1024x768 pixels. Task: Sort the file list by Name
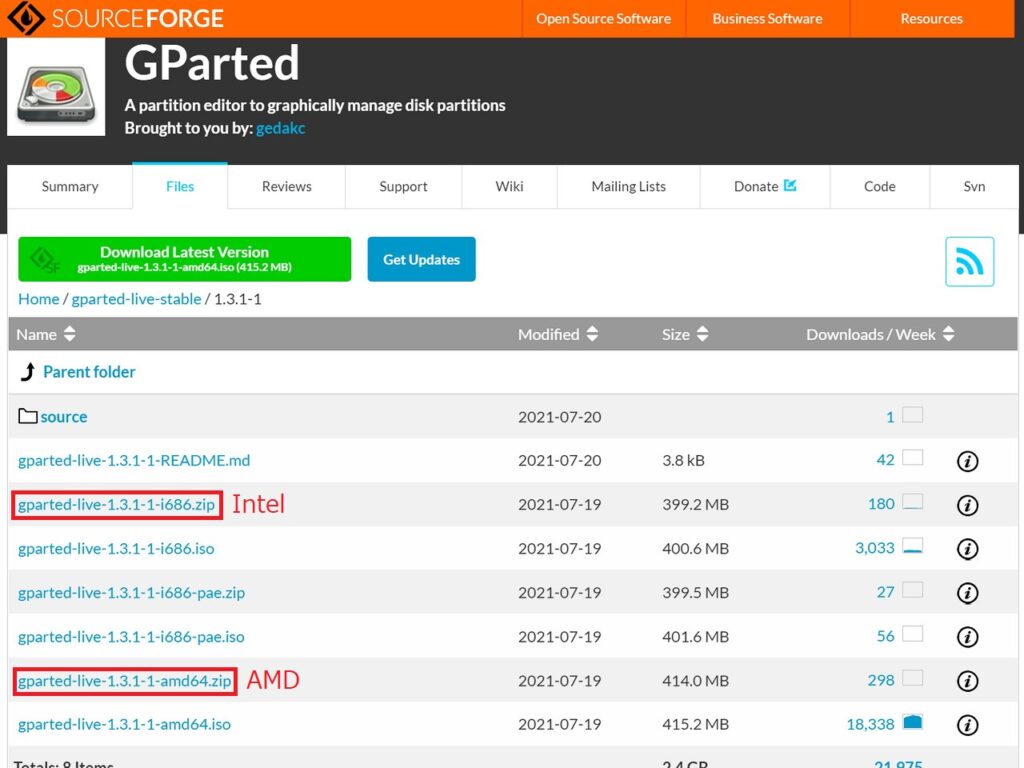pos(46,334)
